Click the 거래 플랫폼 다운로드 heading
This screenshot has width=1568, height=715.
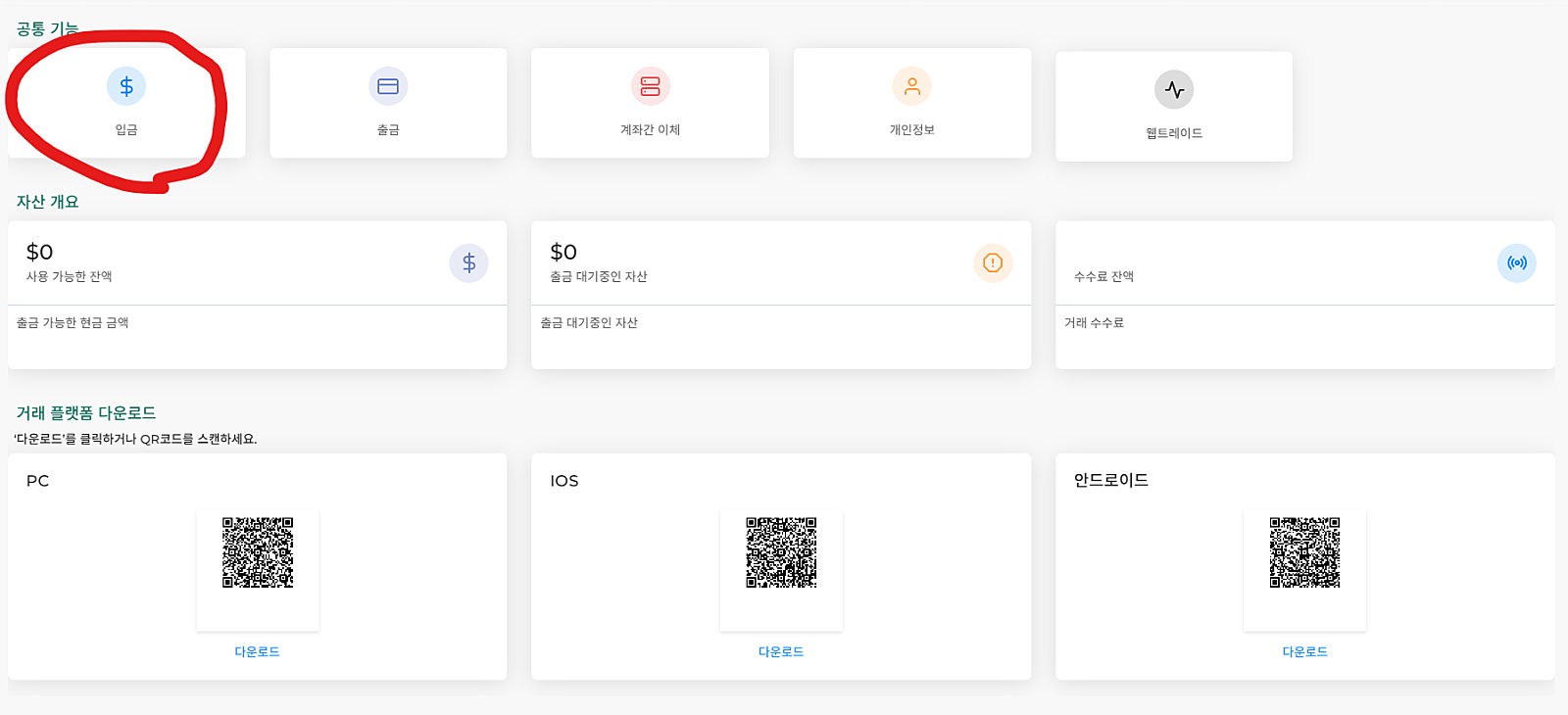click(x=86, y=412)
